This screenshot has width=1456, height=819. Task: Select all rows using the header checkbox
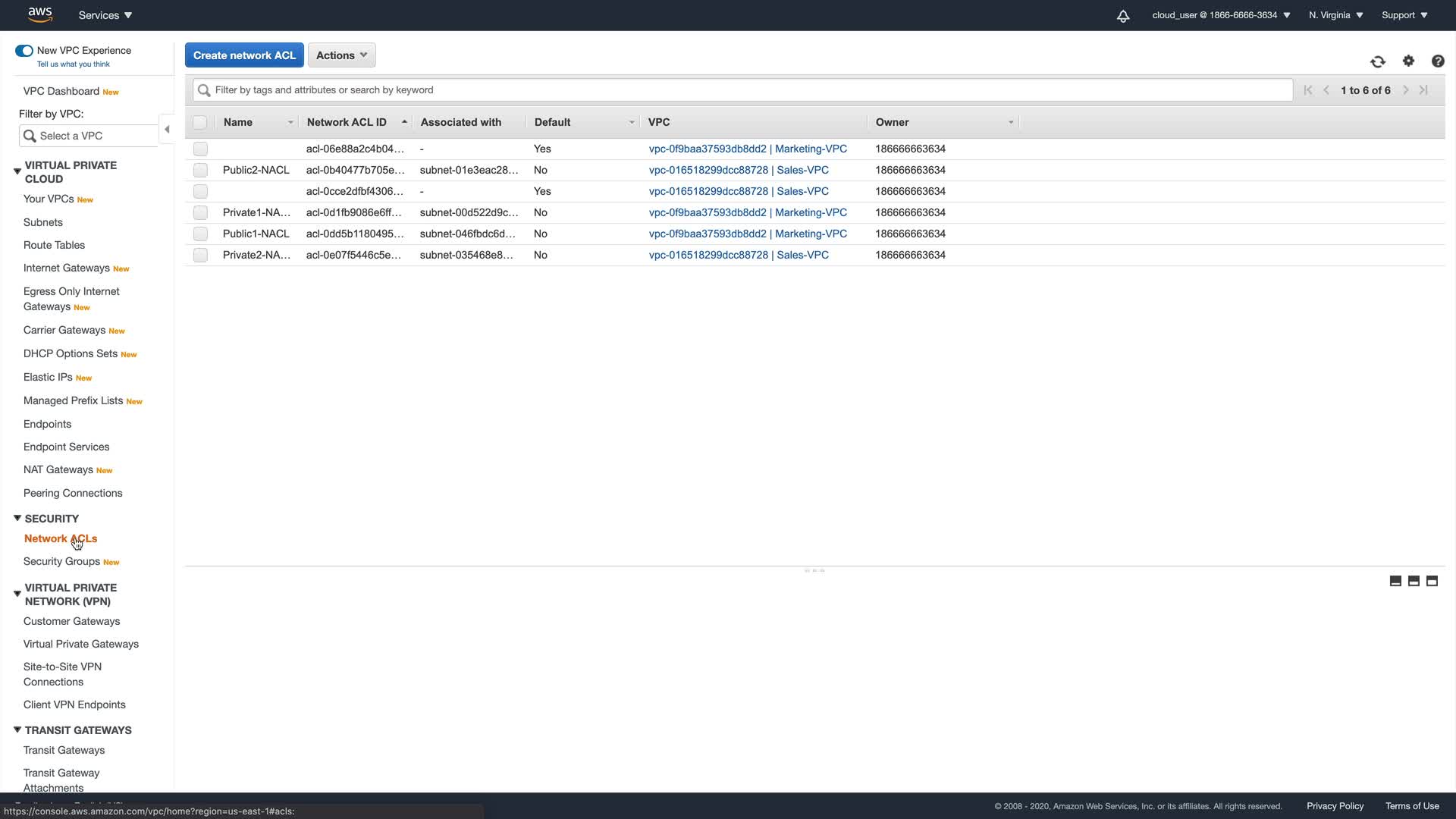[x=200, y=122]
